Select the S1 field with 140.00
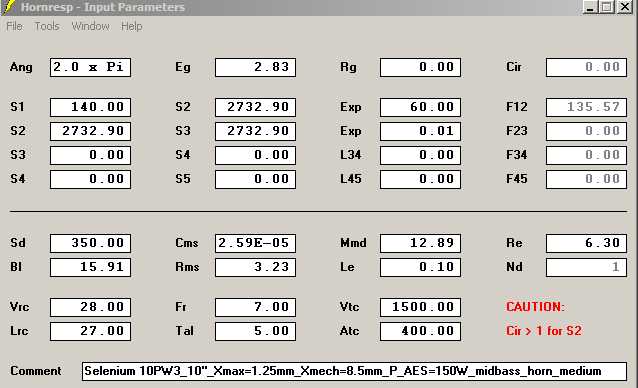Image resolution: width=638 pixels, height=388 pixels. 90,107
